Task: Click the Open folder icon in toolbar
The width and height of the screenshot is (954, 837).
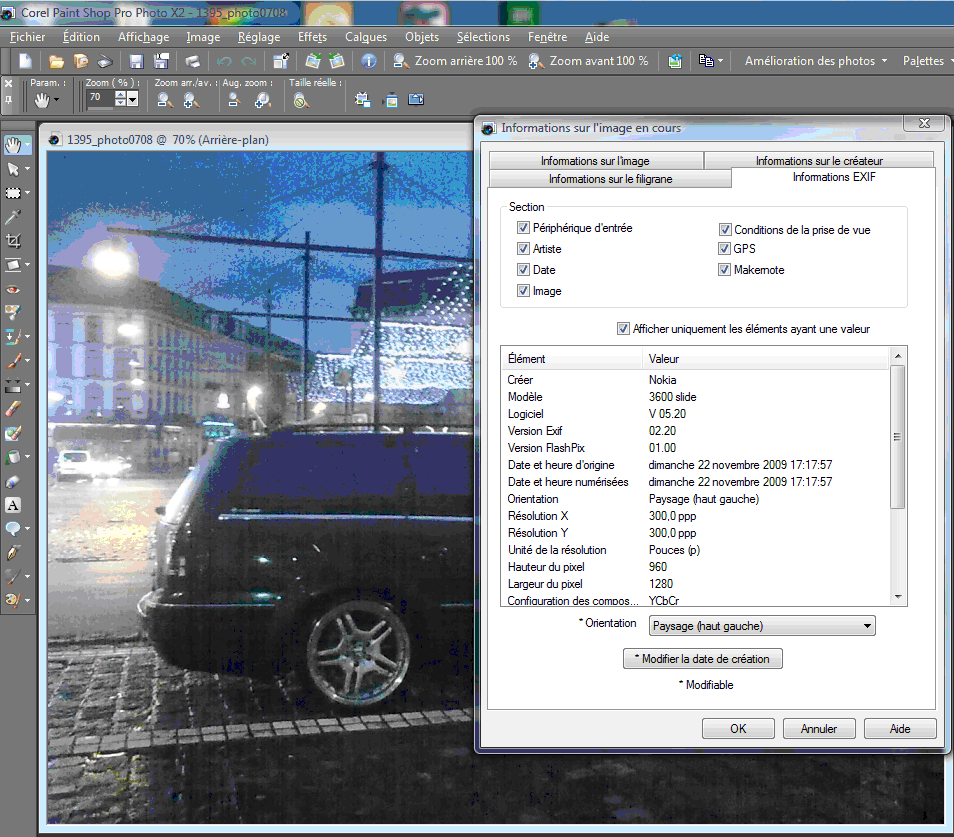Action: coord(56,61)
